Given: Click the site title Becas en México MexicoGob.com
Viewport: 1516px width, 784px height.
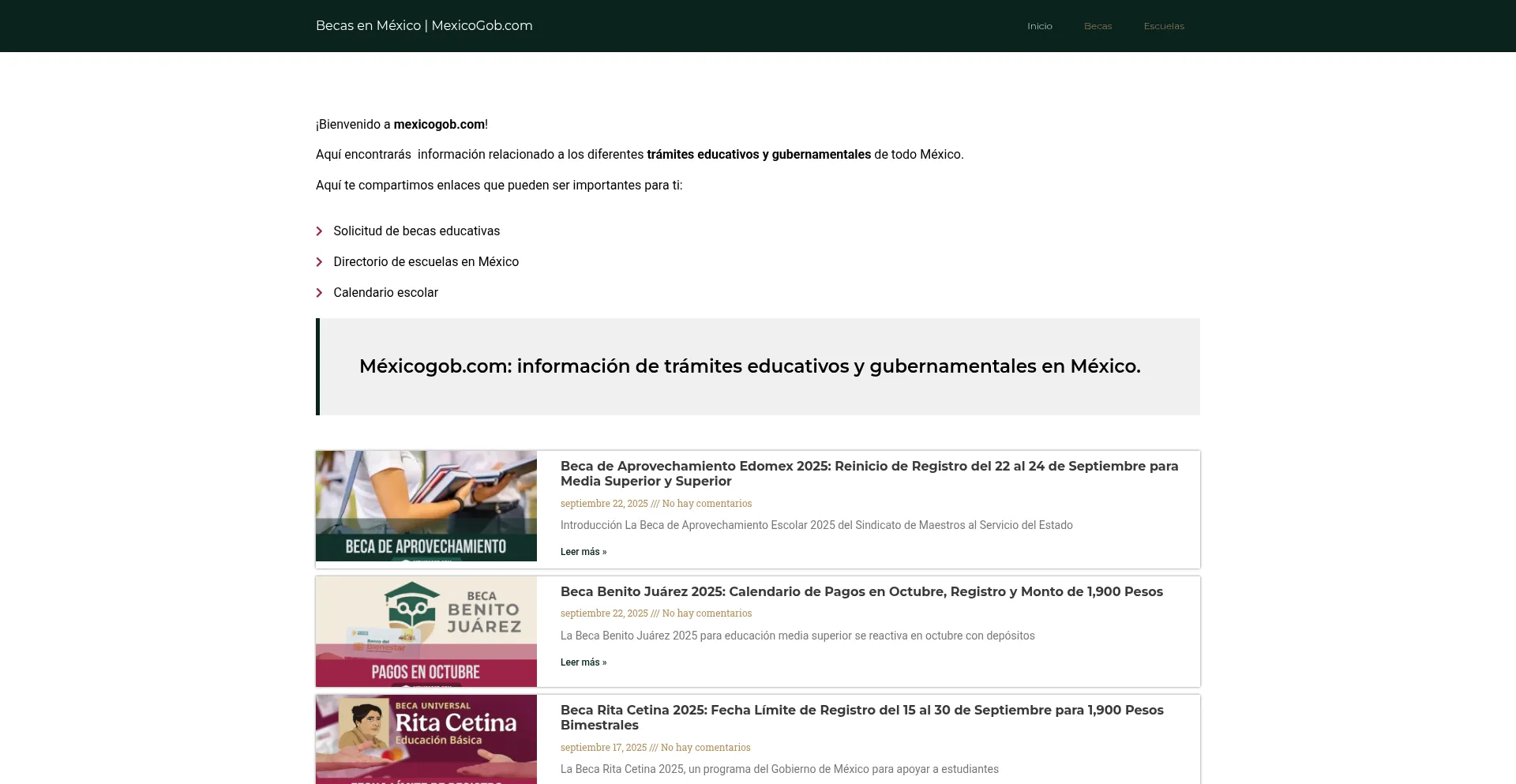Looking at the screenshot, I should [x=424, y=25].
